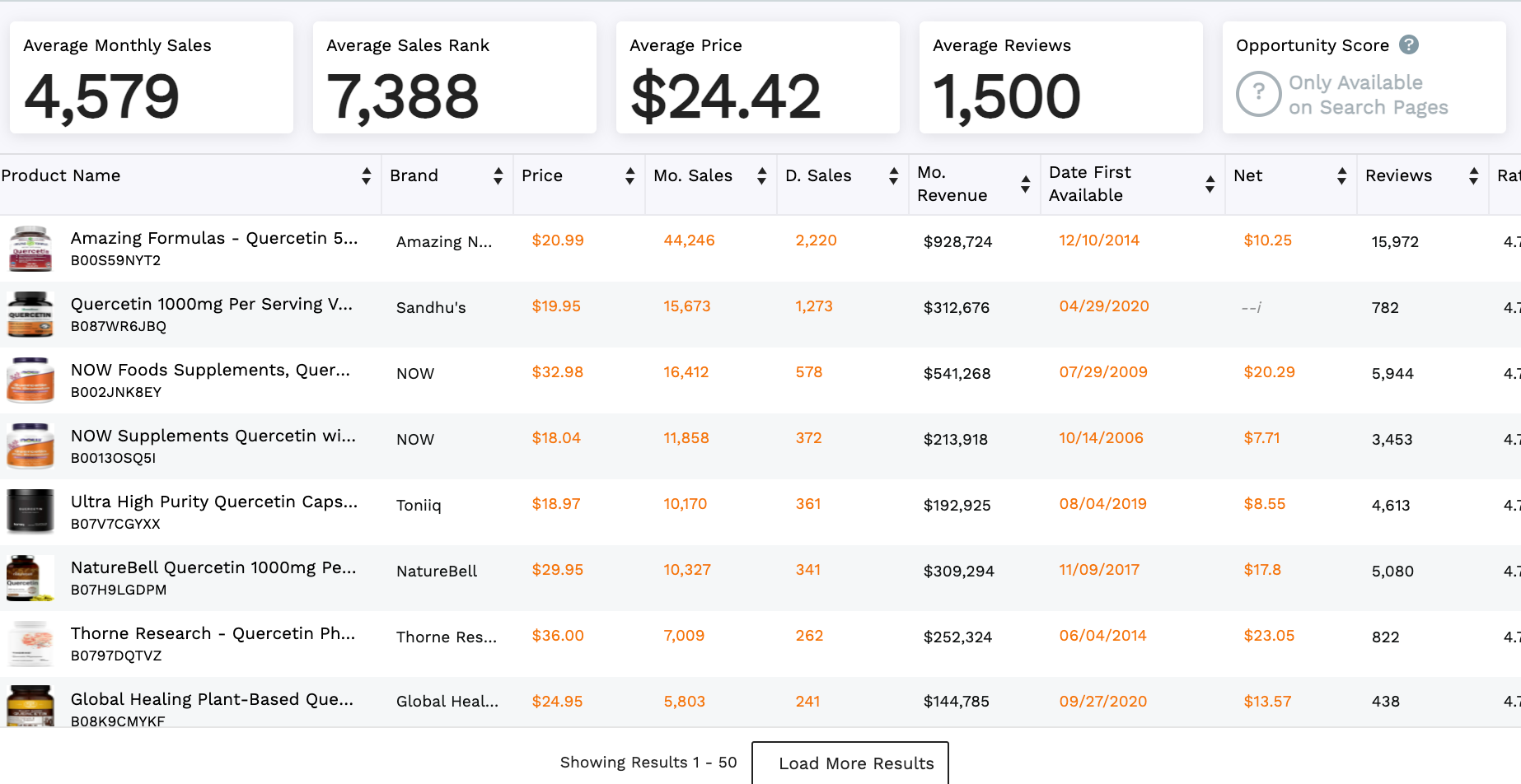This screenshot has width=1521, height=784.
Task: Select ASIN B087WR6JBQ text
Action: (x=119, y=326)
